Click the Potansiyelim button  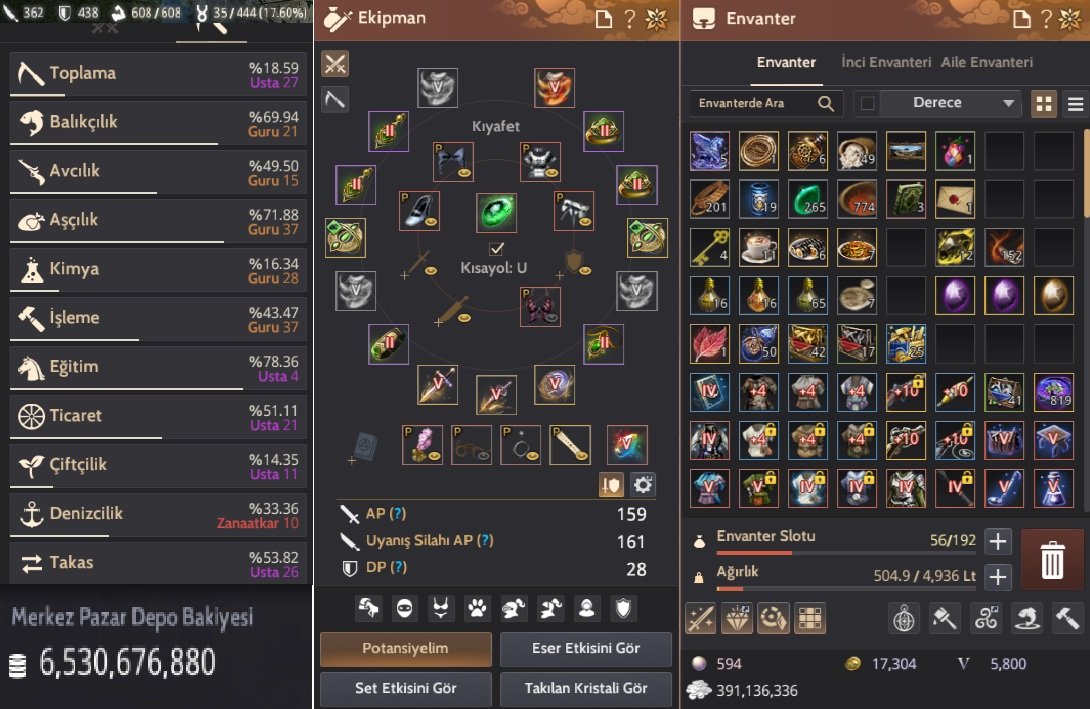click(x=405, y=649)
